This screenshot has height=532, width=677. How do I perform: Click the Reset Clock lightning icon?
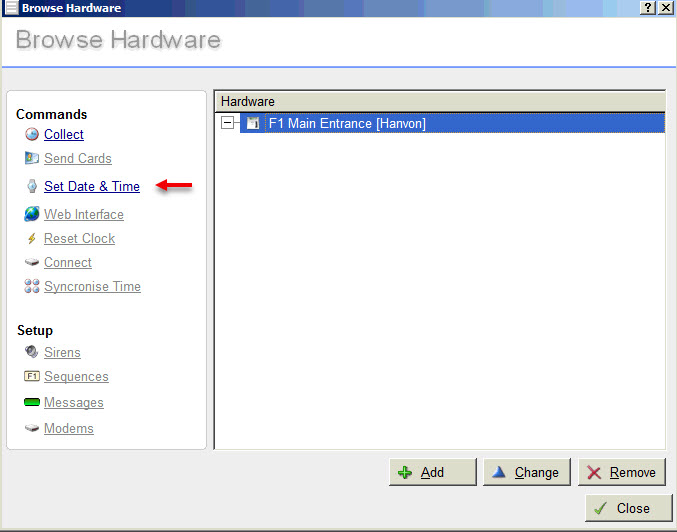[32, 238]
